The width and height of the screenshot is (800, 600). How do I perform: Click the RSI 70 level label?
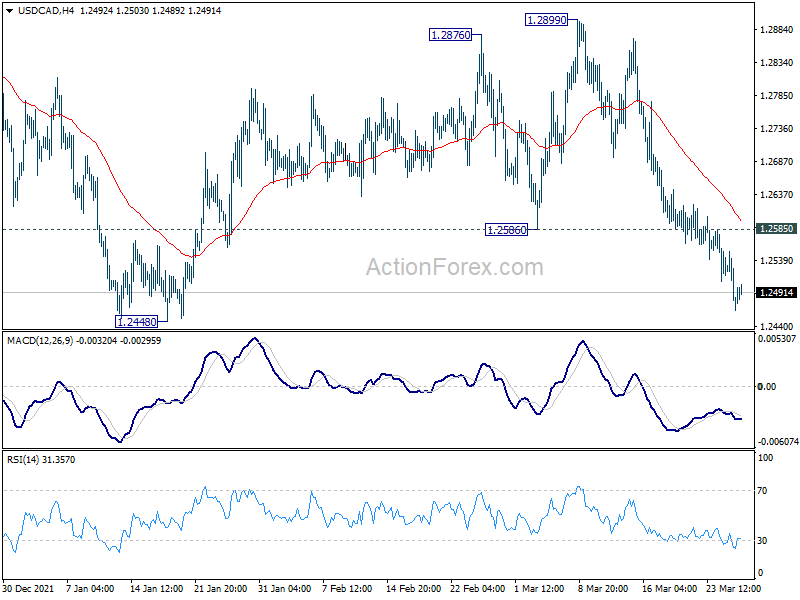tap(762, 491)
